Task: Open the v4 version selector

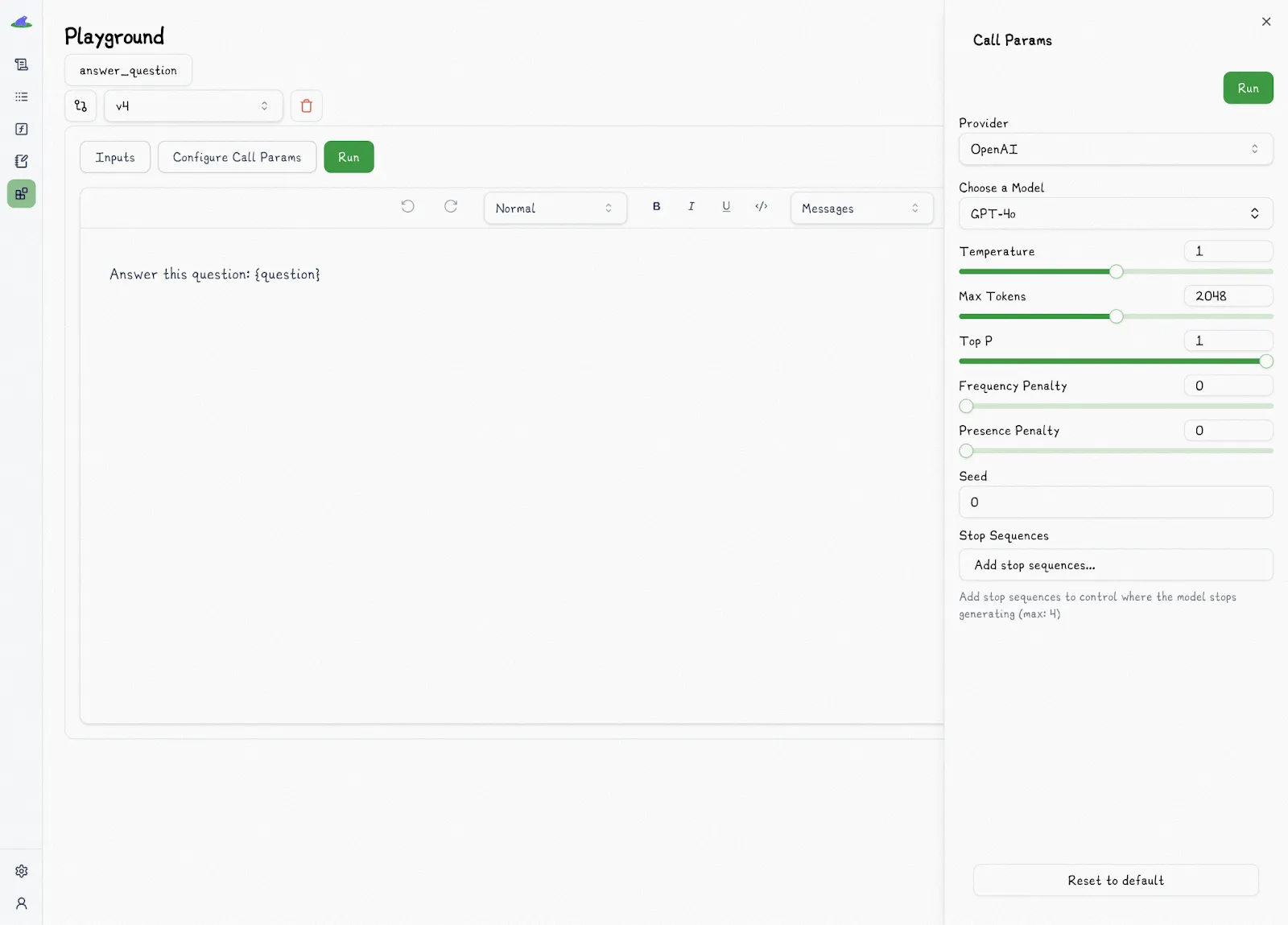Action: (193, 106)
